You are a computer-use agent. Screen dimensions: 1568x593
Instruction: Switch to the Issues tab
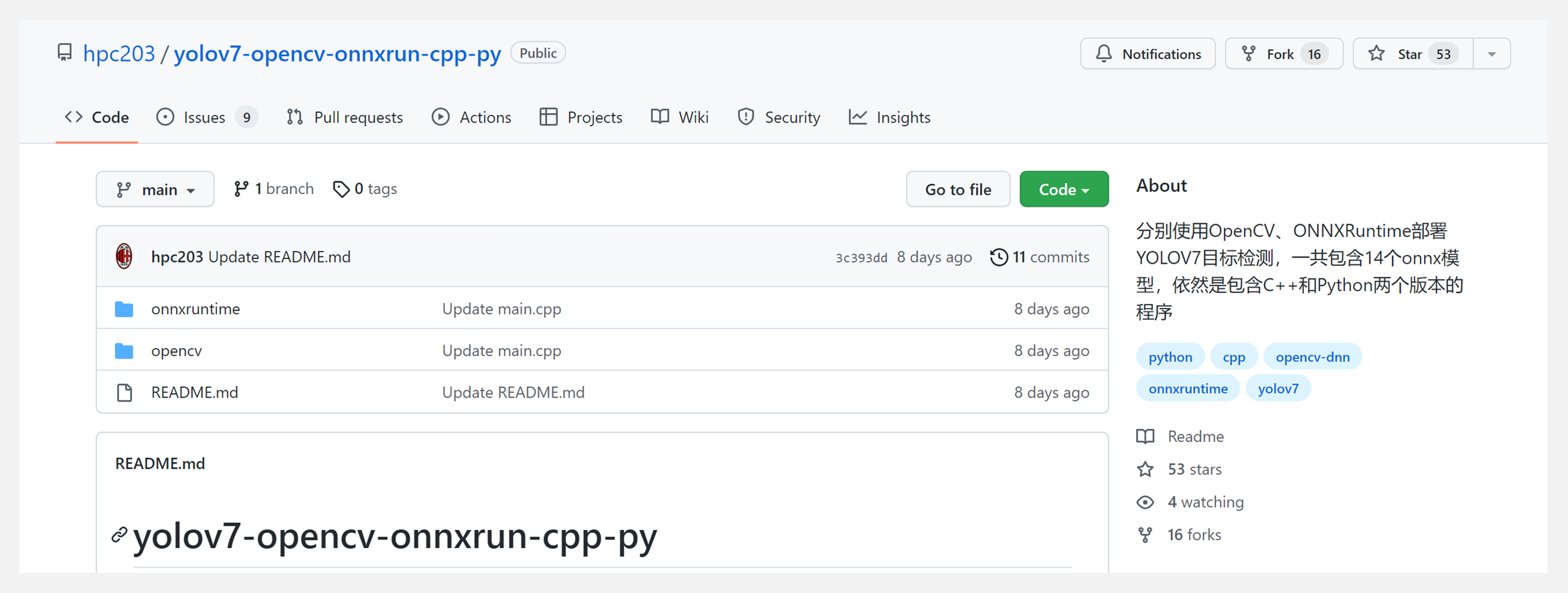click(206, 117)
